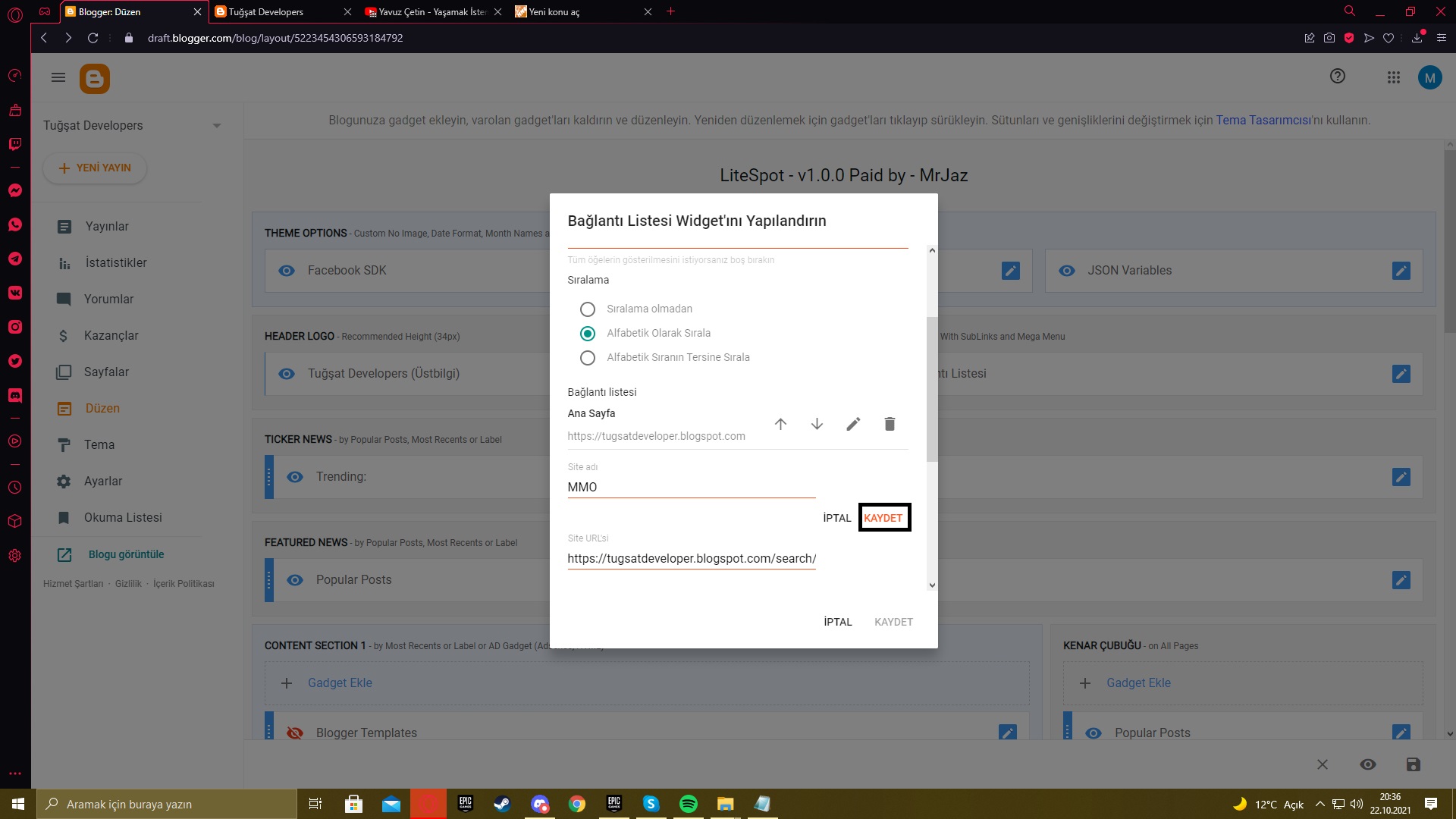Click the dialog scrollbar up arrow

tap(932, 250)
